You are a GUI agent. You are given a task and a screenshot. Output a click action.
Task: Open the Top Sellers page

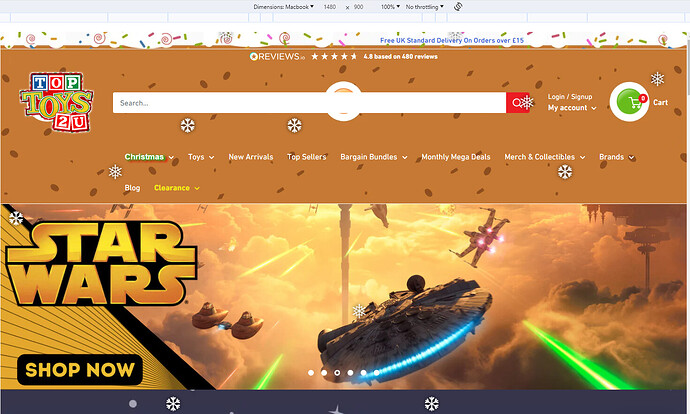tap(306, 157)
